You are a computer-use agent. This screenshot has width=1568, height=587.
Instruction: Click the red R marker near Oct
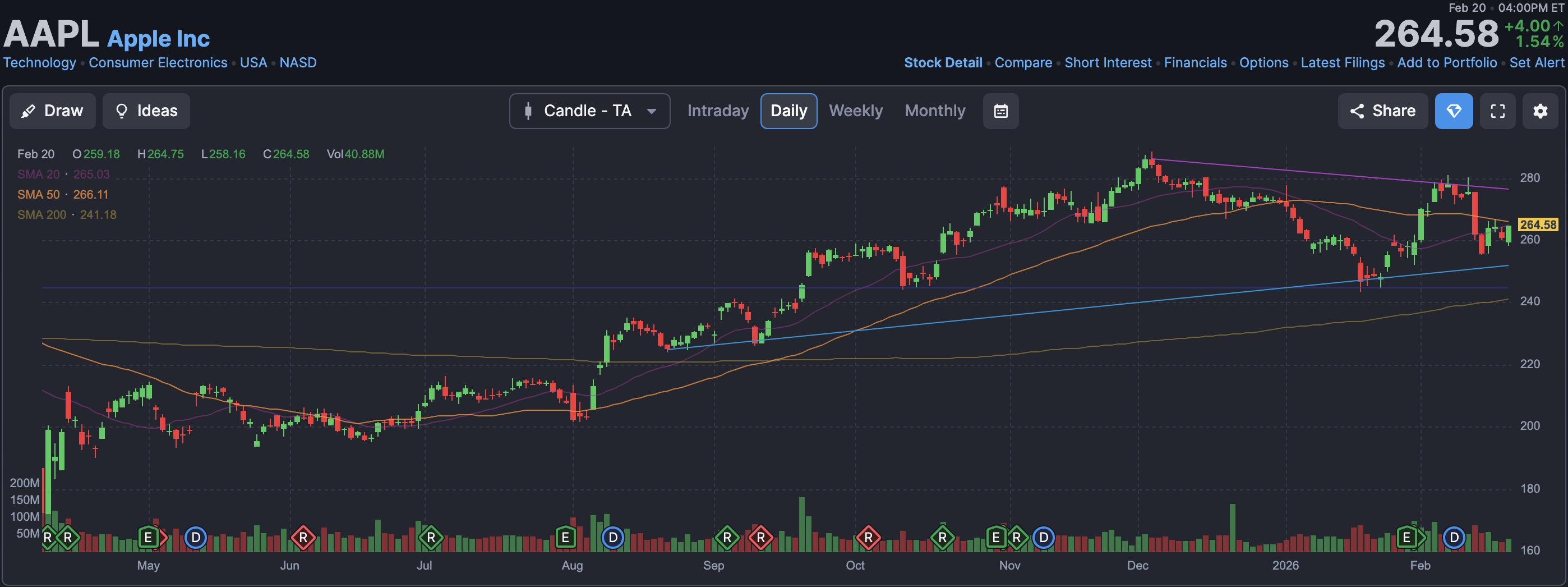[x=868, y=538]
